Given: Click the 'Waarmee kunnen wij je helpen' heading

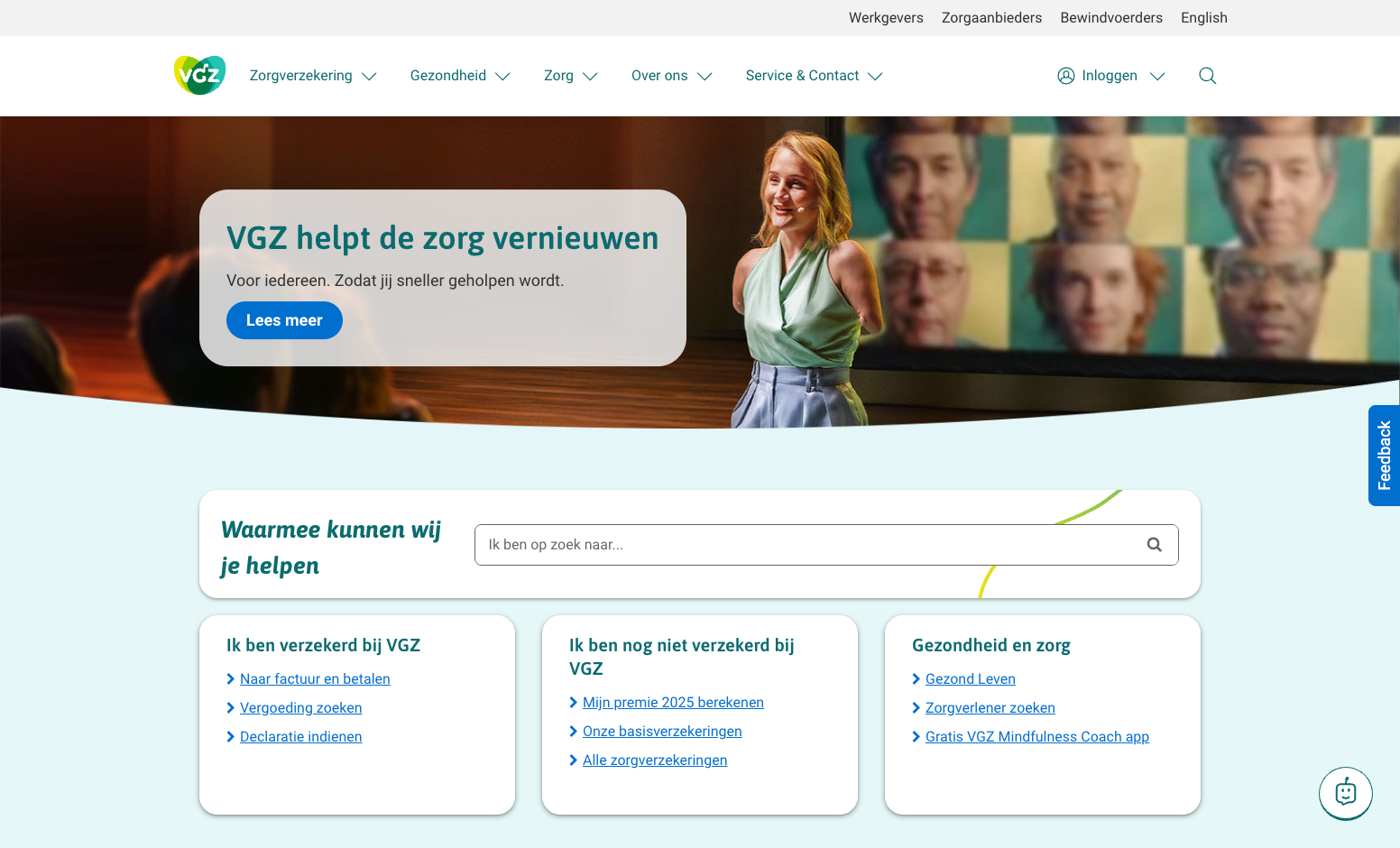Looking at the screenshot, I should tap(331, 547).
